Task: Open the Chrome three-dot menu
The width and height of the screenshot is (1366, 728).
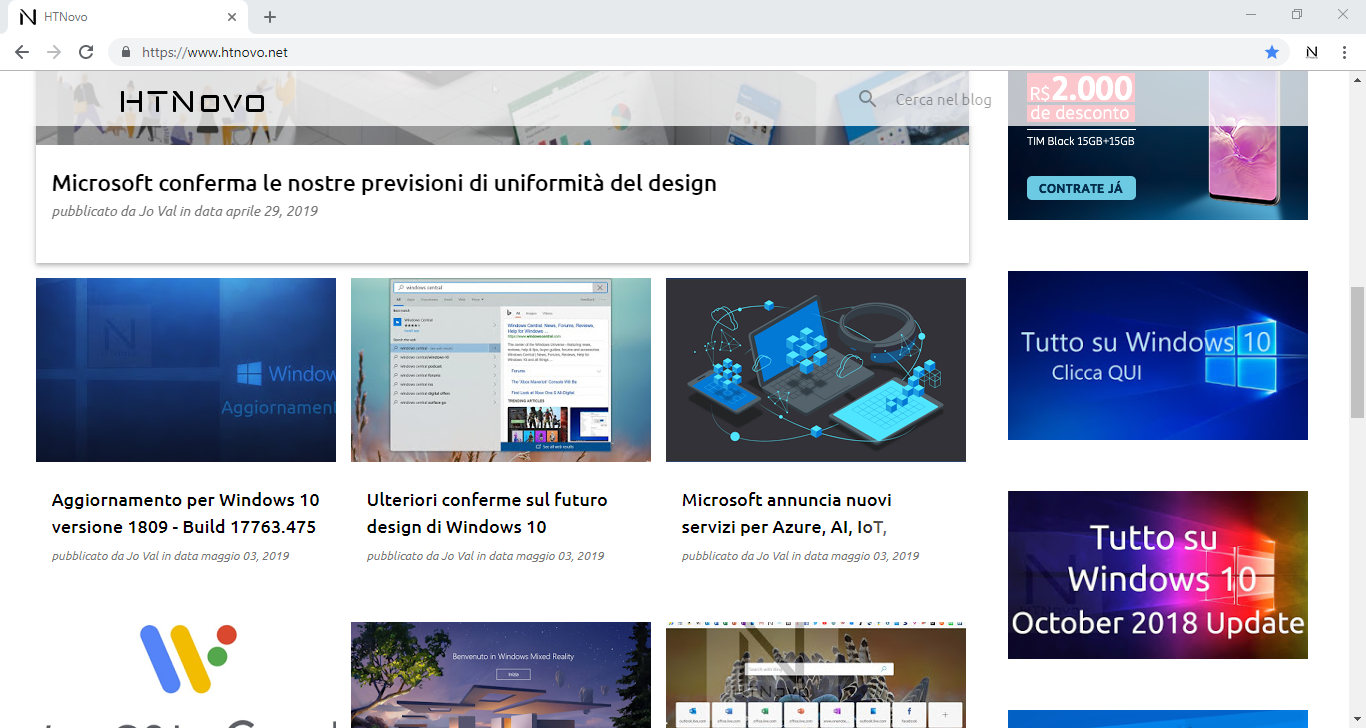Action: [1344, 51]
